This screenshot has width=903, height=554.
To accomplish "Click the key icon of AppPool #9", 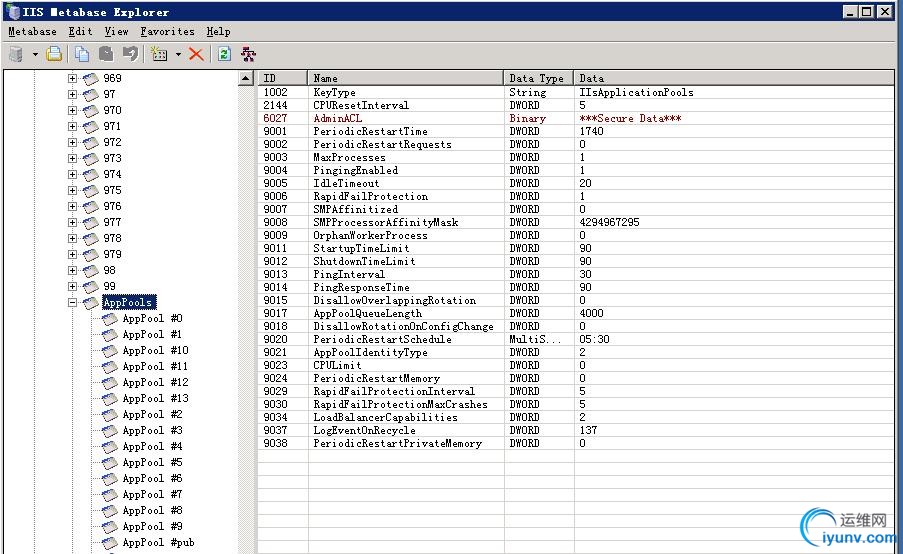I will coord(109,527).
